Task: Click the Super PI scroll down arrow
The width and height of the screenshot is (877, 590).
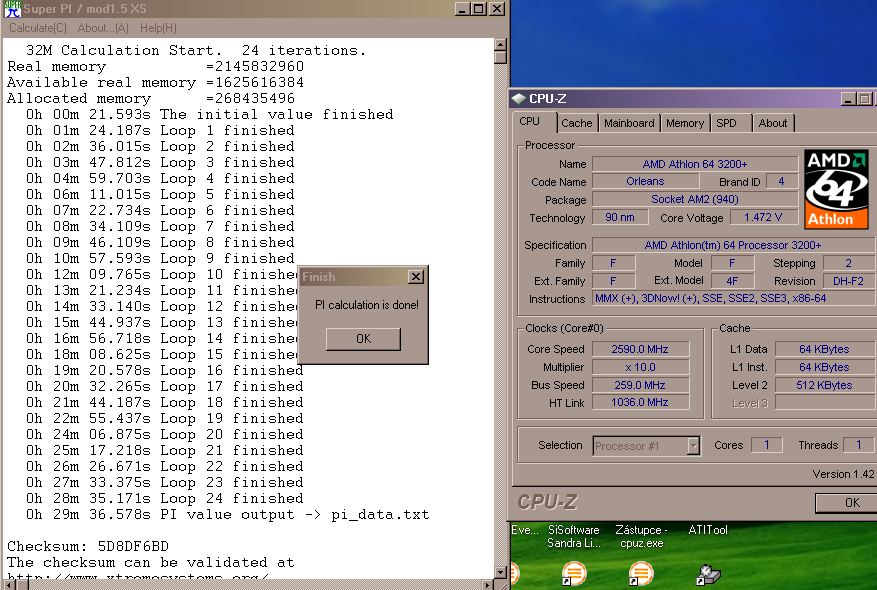Action: tap(501, 573)
